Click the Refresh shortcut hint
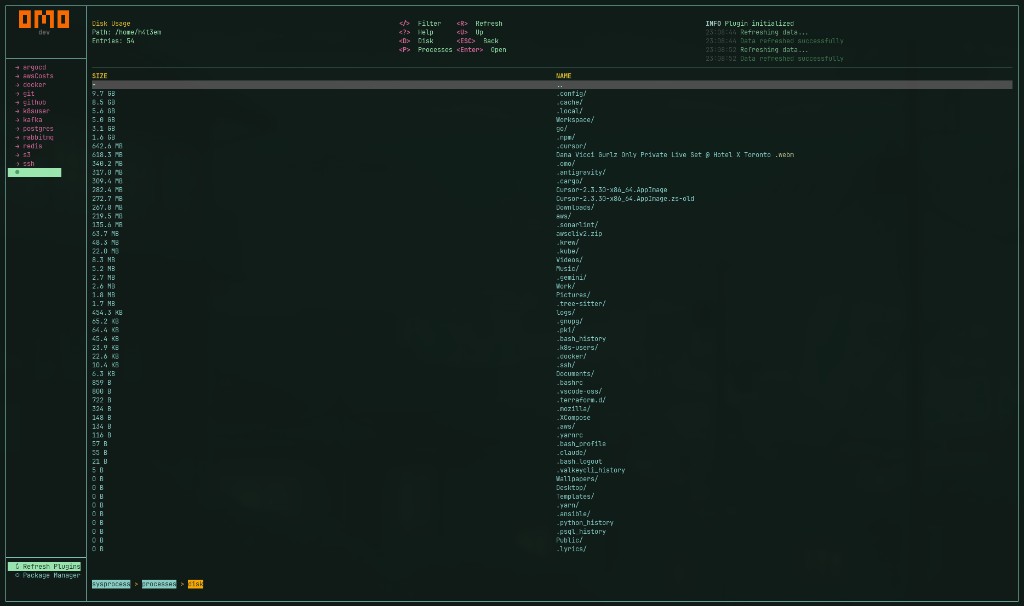The height and width of the screenshot is (606, 1024). pyautogui.click(x=479, y=24)
